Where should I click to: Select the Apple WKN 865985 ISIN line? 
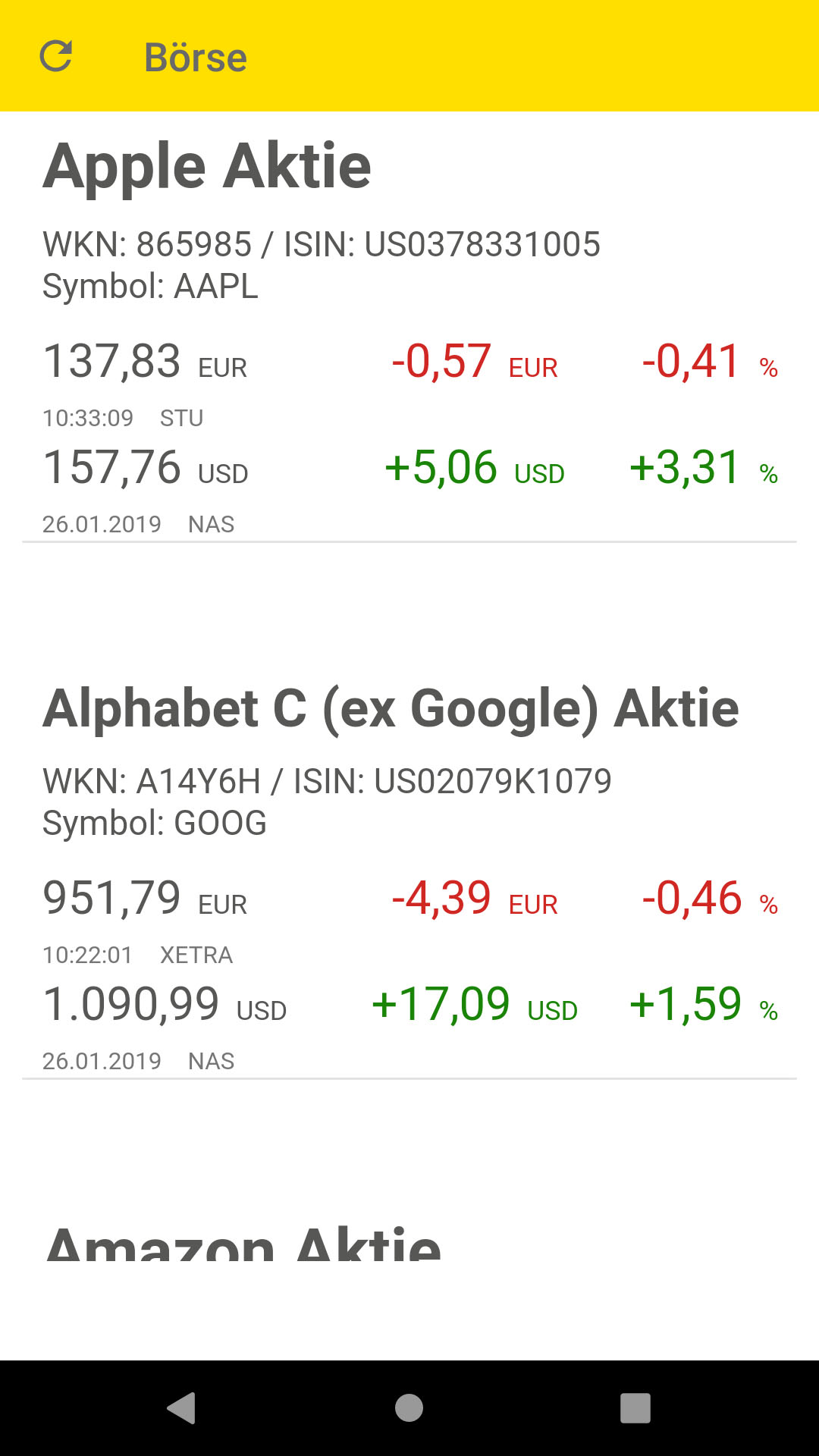(321, 244)
